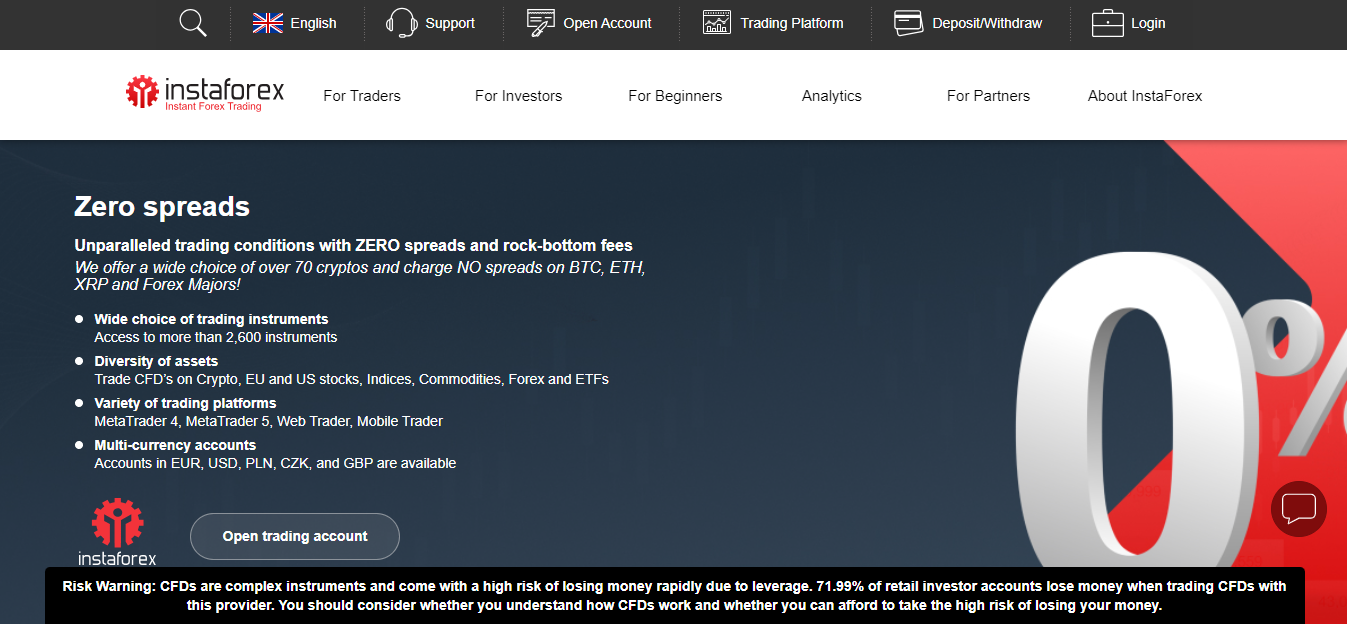This screenshot has height=624, width=1347.
Task: Open the For Investors menu
Action: click(x=518, y=96)
